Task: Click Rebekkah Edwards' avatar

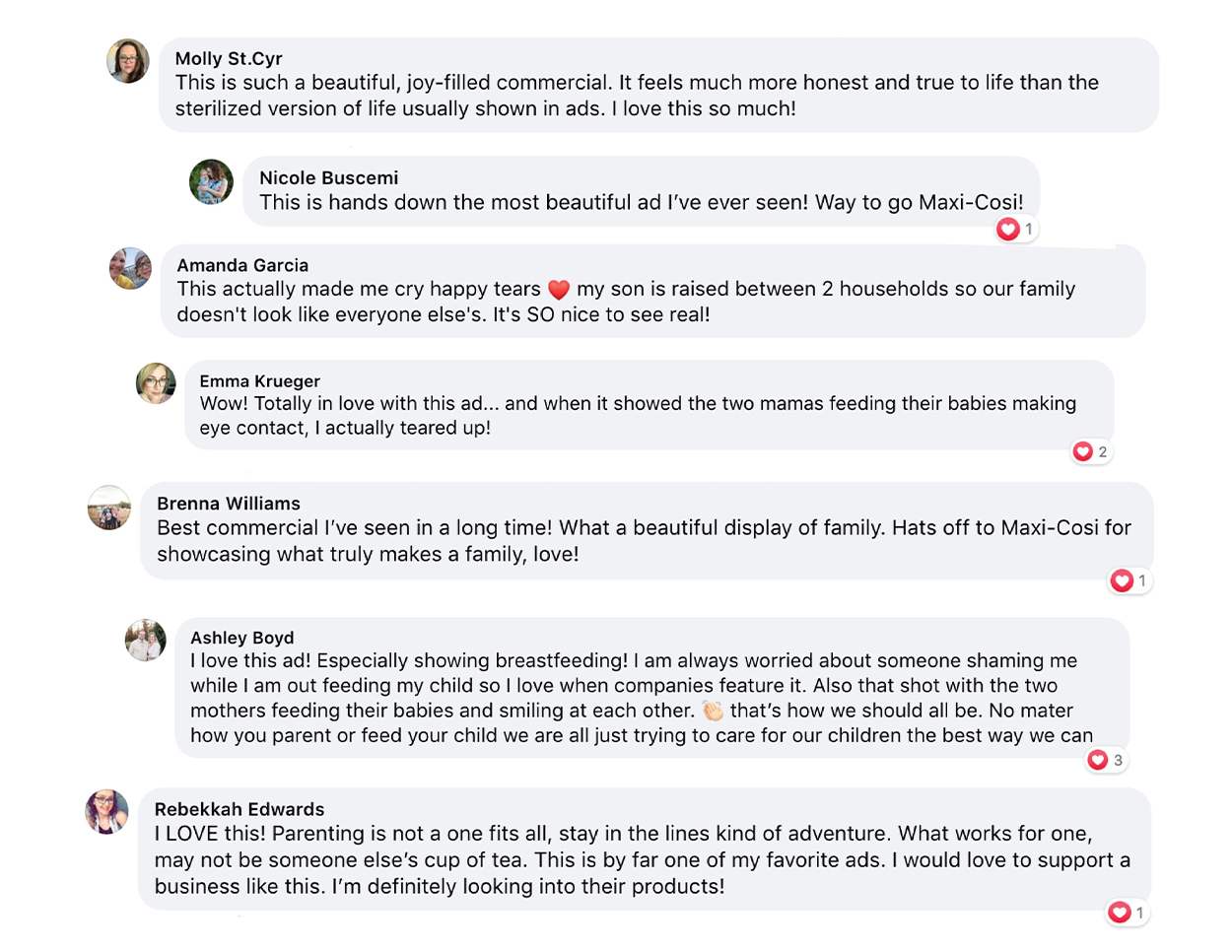Action: point(107,812)
